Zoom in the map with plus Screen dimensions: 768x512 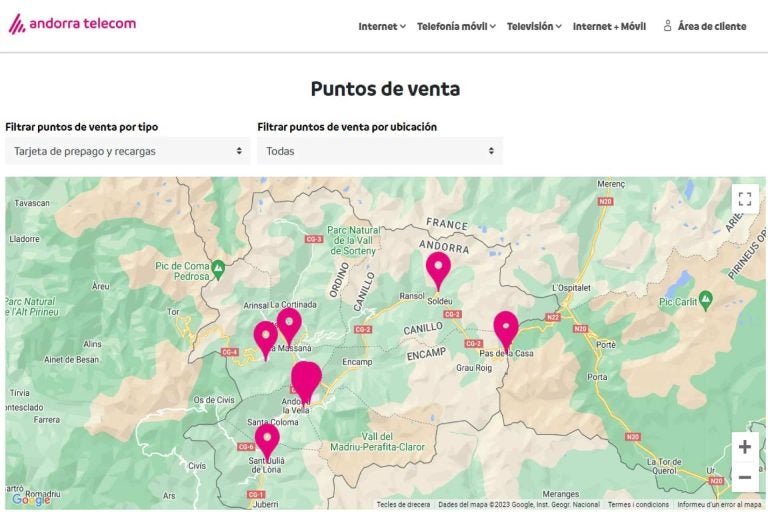(745, 447)
